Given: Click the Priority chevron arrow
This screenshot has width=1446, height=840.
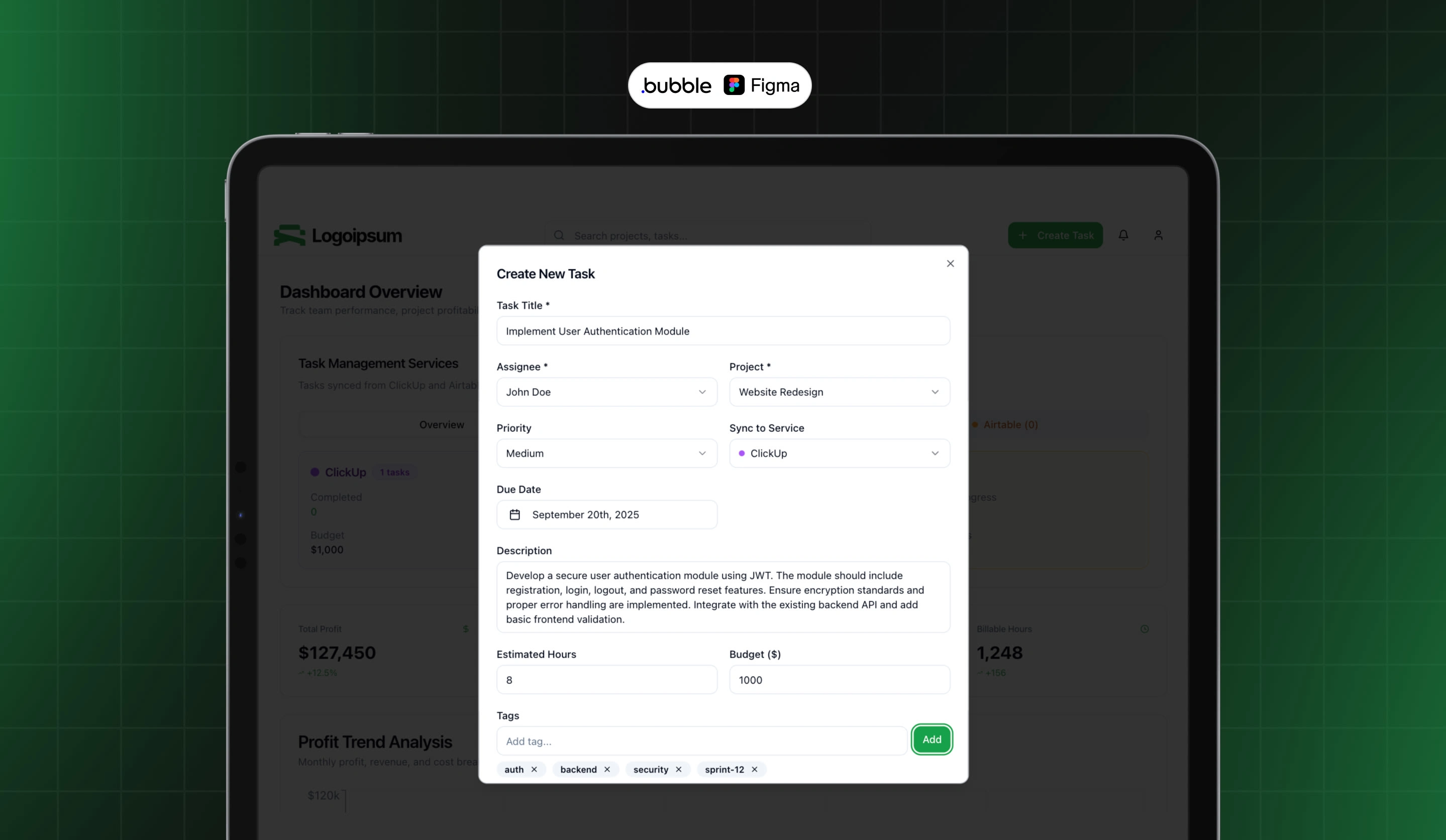Looking at the screenshot, I should pyautogui.click(x=702, y=453).
